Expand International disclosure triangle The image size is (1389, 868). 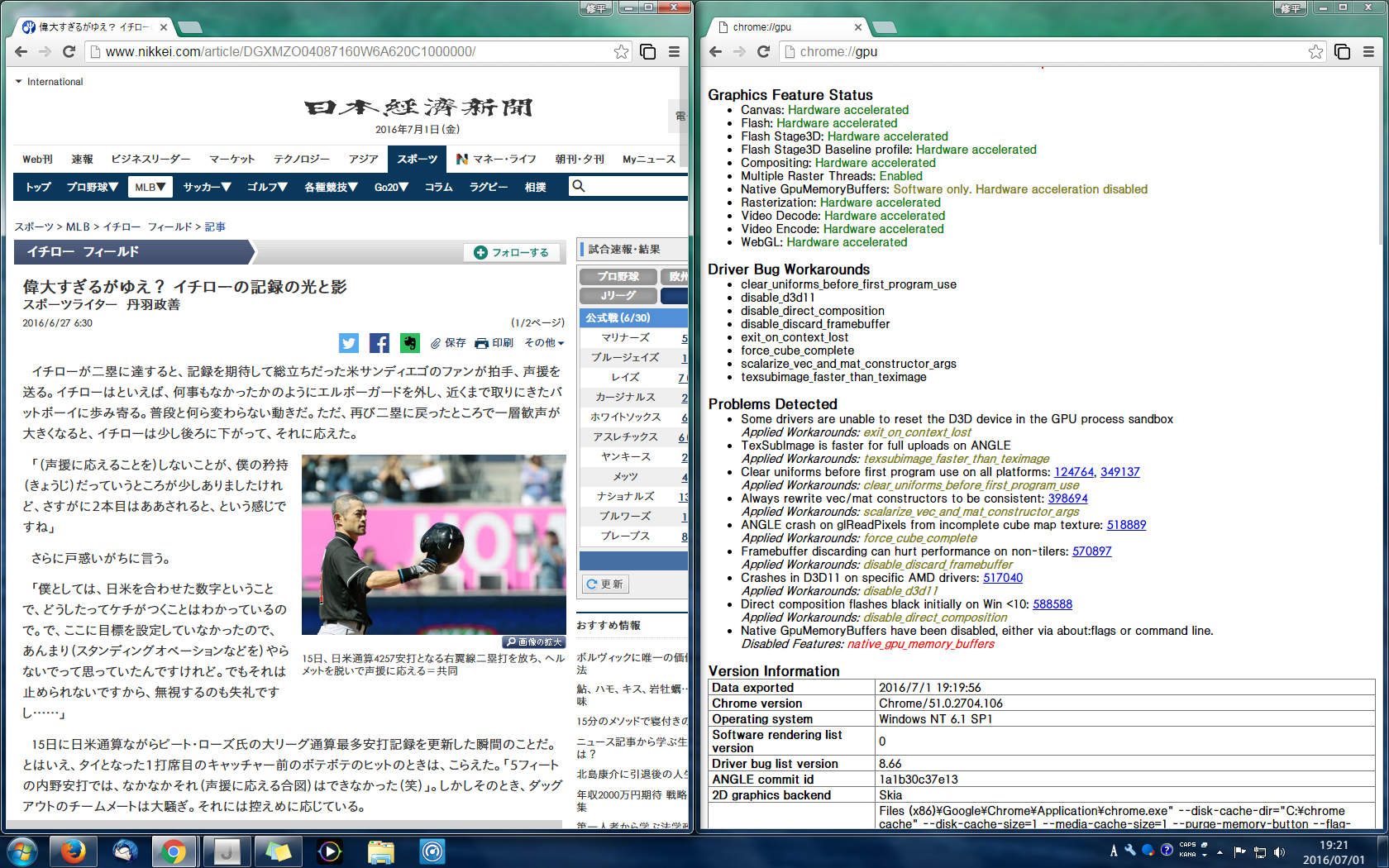[18, 82]
